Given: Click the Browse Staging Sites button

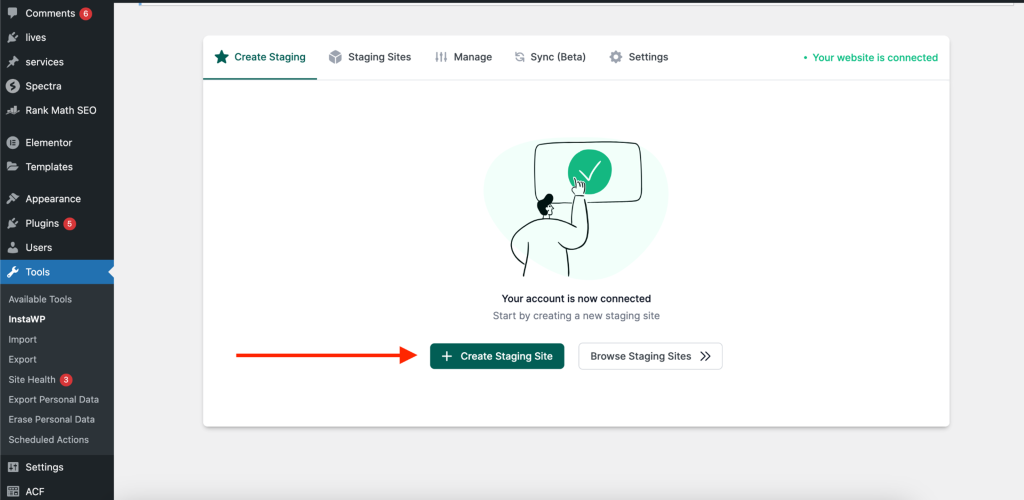Looking at the screenshot, I should [650, 356].
